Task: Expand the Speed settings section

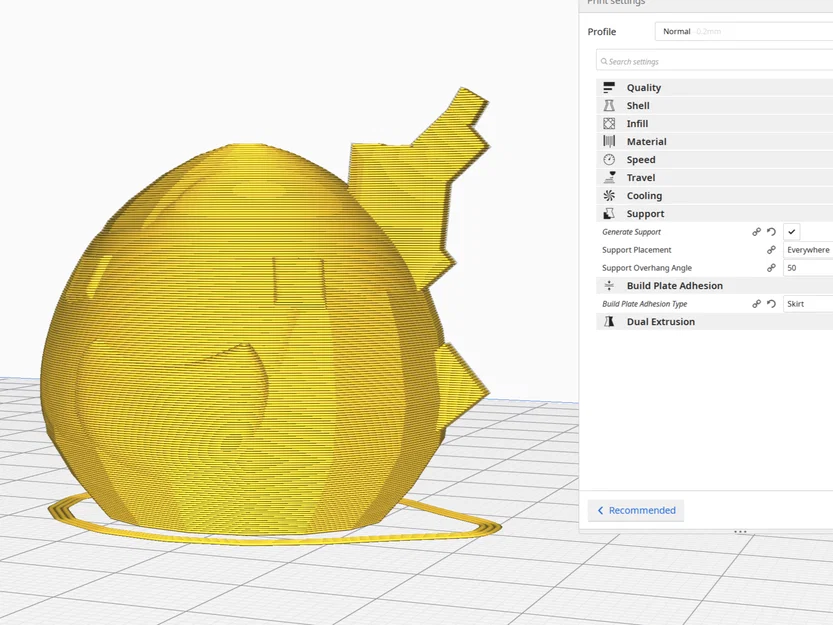Action: (715, 159)
